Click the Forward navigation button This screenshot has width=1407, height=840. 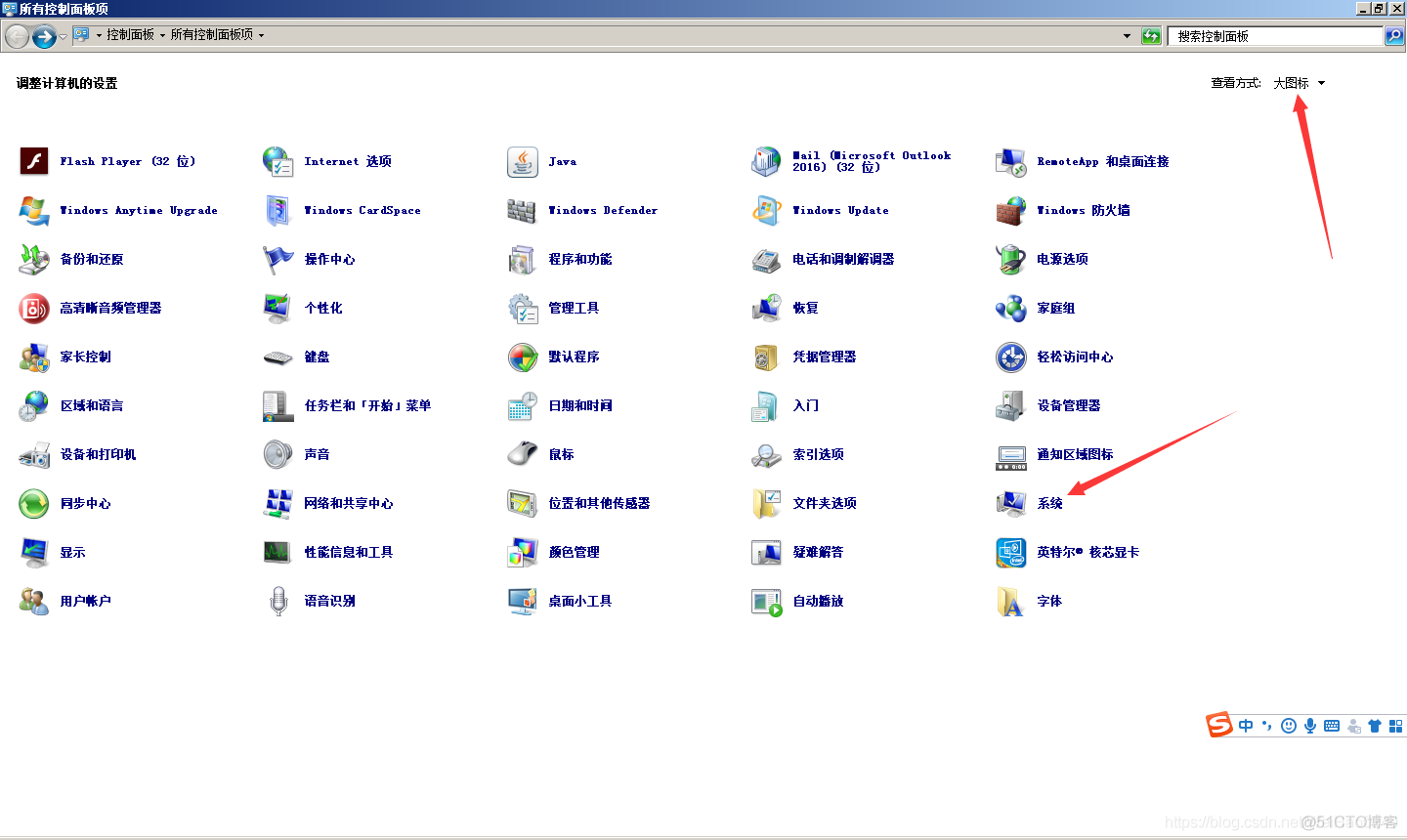44,37
